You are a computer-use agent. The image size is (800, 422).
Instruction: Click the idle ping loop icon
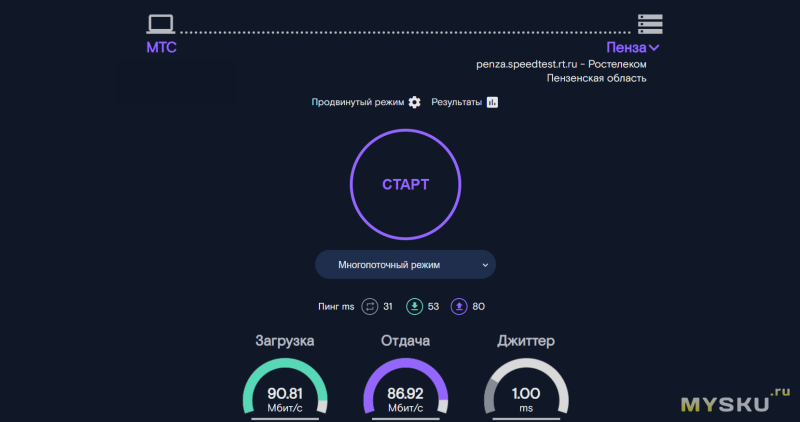(370, 307)
